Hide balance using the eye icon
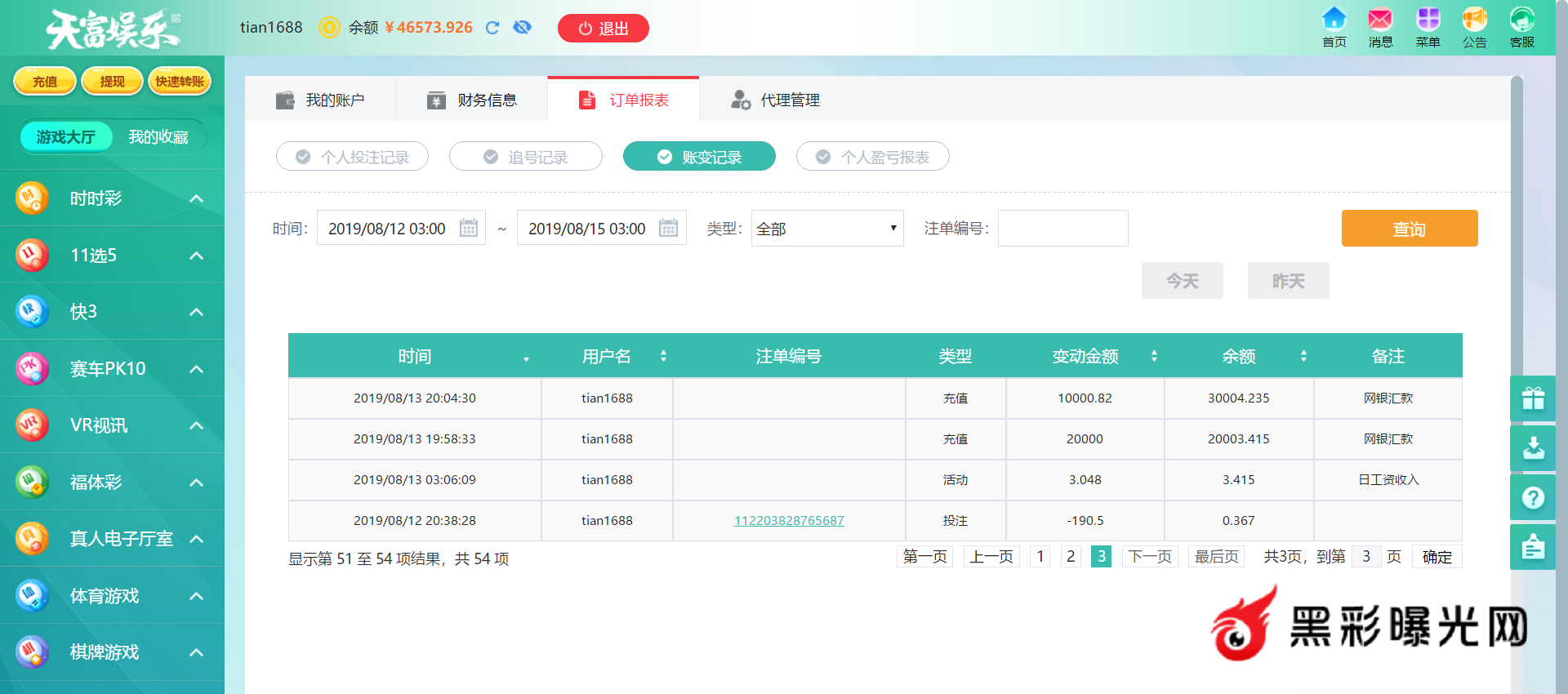This screenshot has height=694, width=1568. click(522, 28)
